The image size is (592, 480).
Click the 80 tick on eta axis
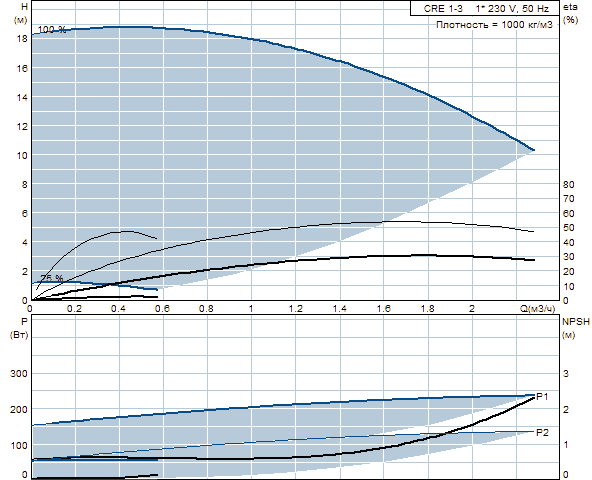coord(568,185)
